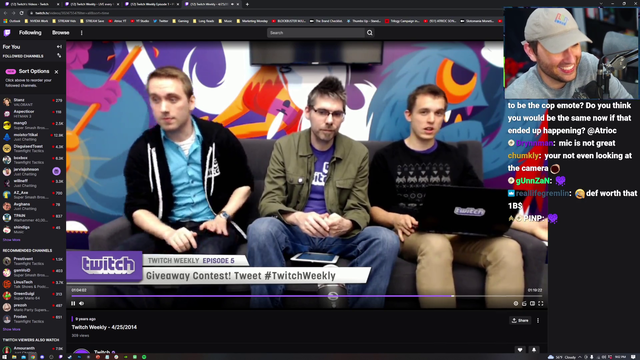Mute the video volume
Viewport: 640px width, 360px height.
82,303
